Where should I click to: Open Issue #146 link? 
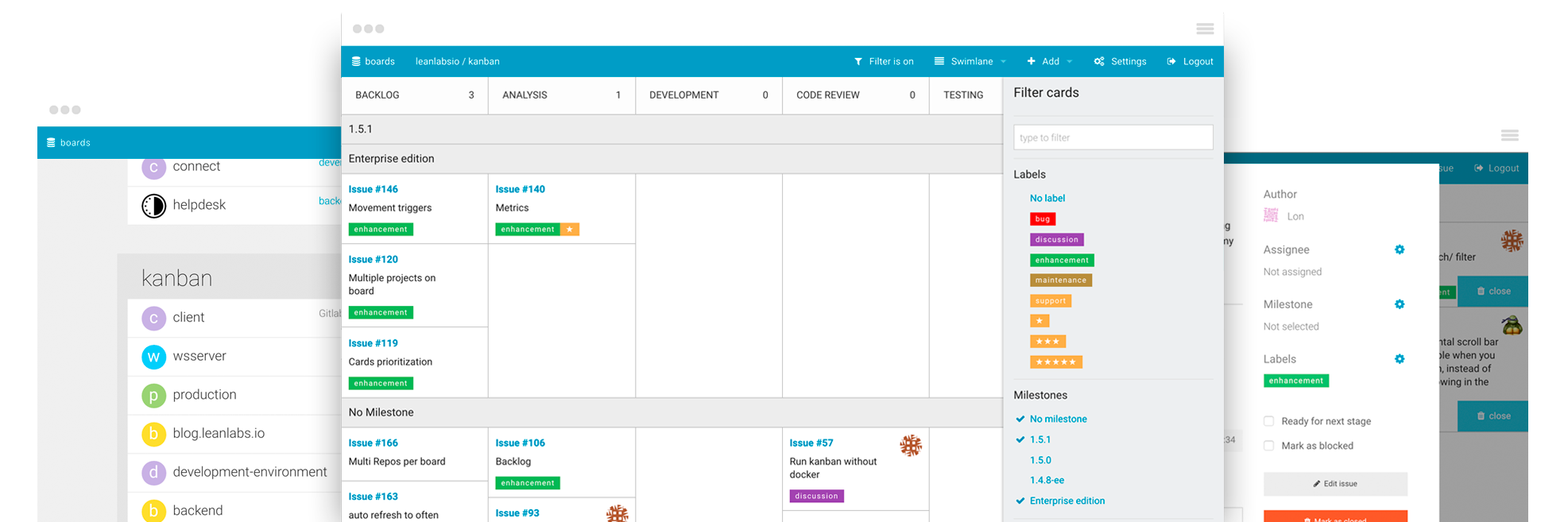[x=373, y=189]
